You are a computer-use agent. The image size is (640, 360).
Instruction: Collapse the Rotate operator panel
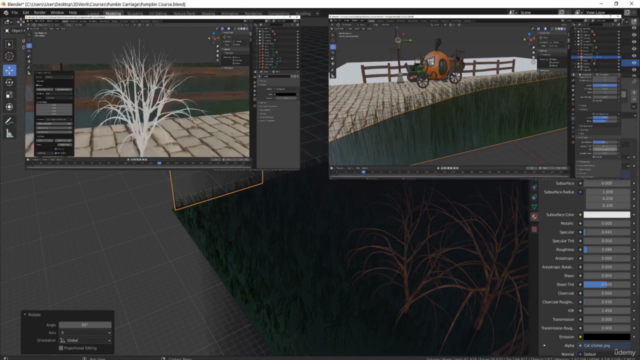tap(25, 315)
